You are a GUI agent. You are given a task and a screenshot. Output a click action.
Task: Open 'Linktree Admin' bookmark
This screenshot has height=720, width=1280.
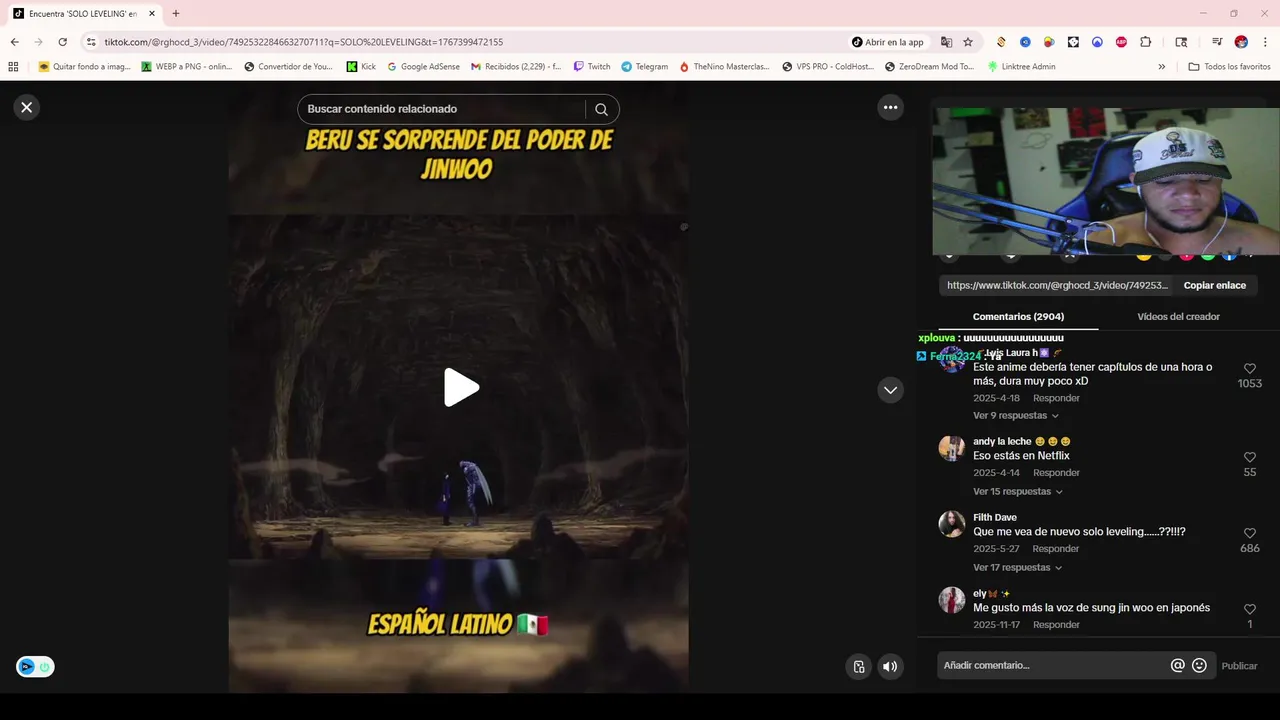1021,67
